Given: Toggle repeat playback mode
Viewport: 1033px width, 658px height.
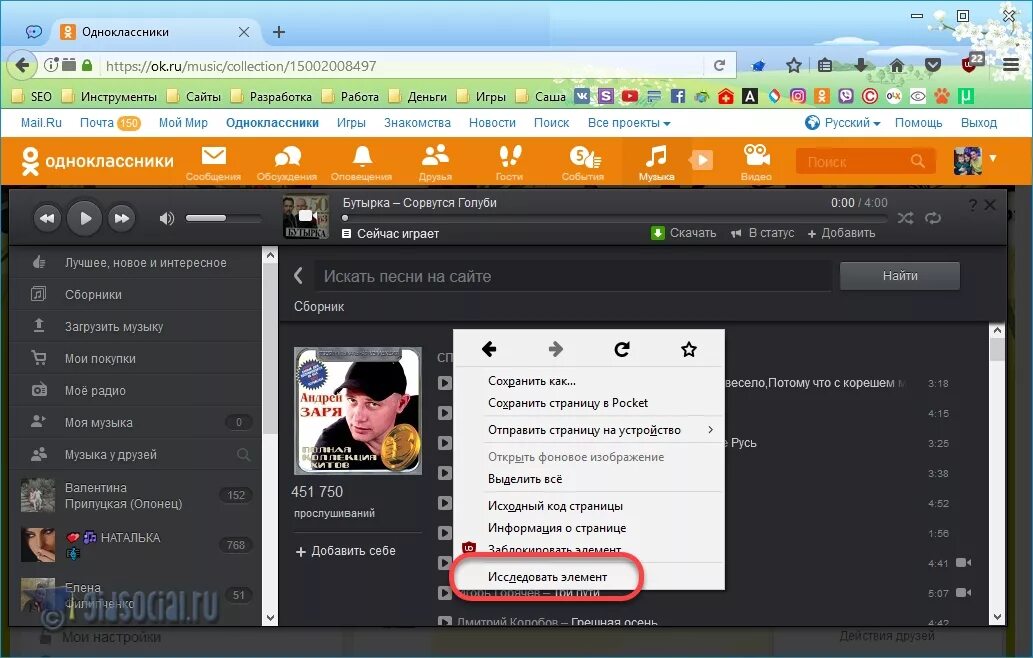Looking at the screenshot, I should (x=933, y=218).
